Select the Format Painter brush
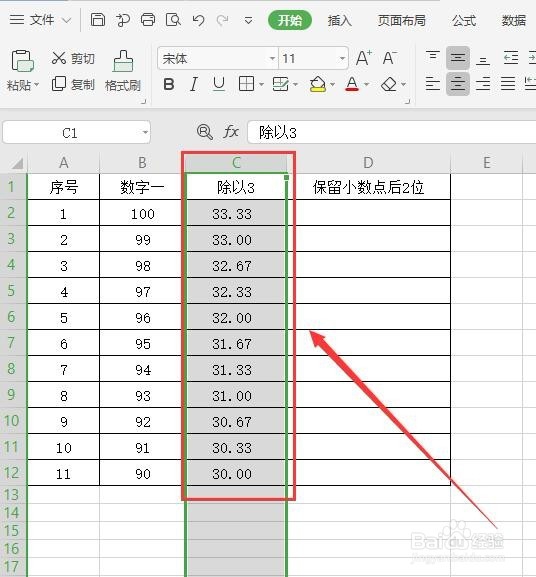Image resolution: width=536 pixels, height=577 pixels. (123, 71)
